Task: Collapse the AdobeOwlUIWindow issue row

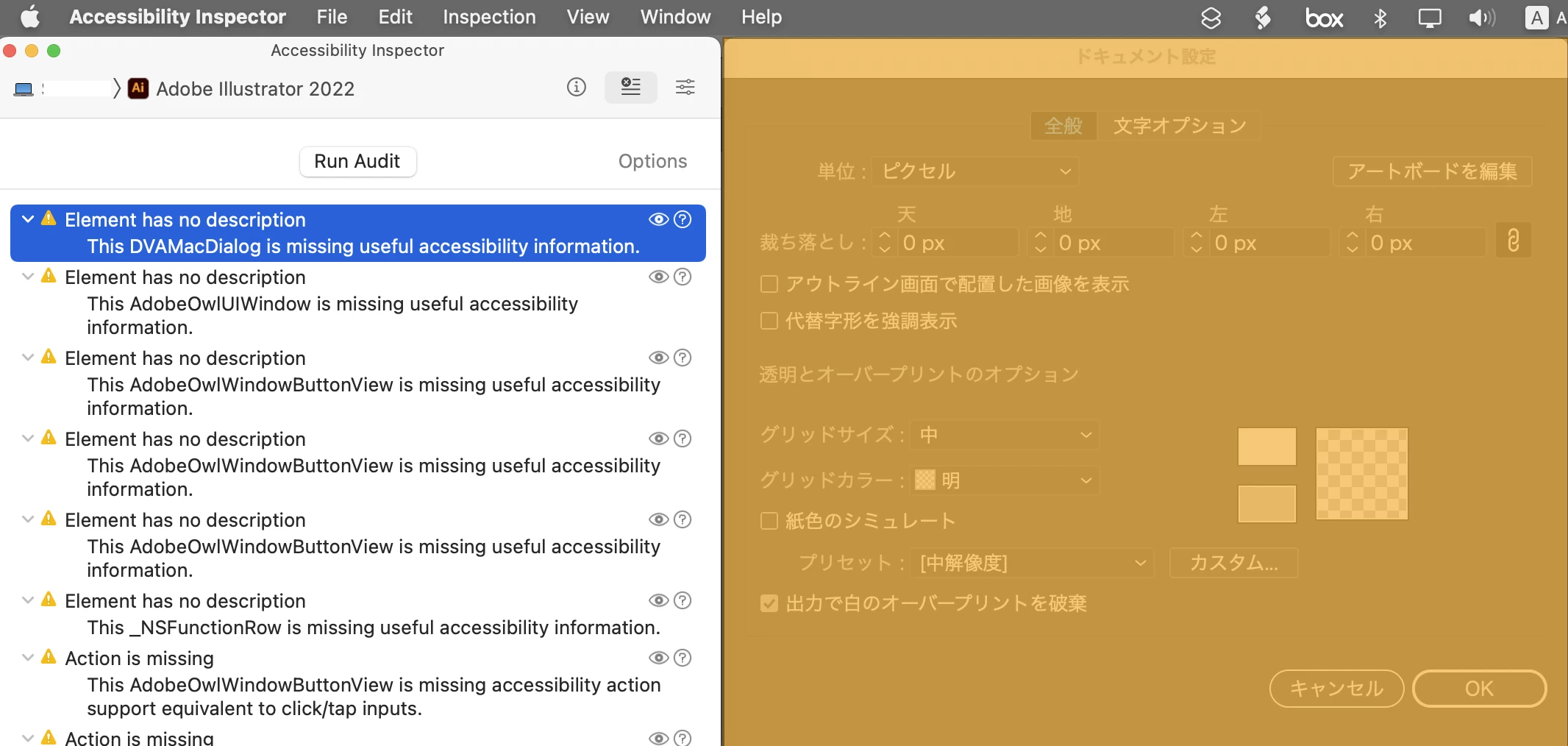Action: pyautogui.click(x=28, y=277)
